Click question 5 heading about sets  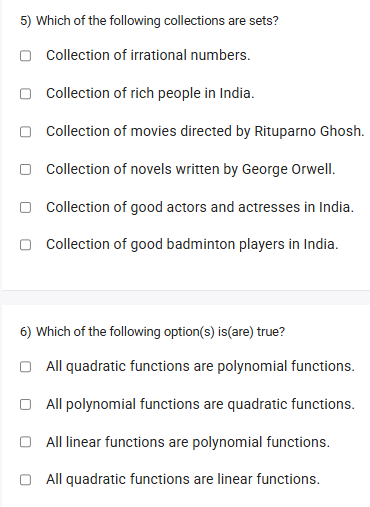click(x=149, y=21)
